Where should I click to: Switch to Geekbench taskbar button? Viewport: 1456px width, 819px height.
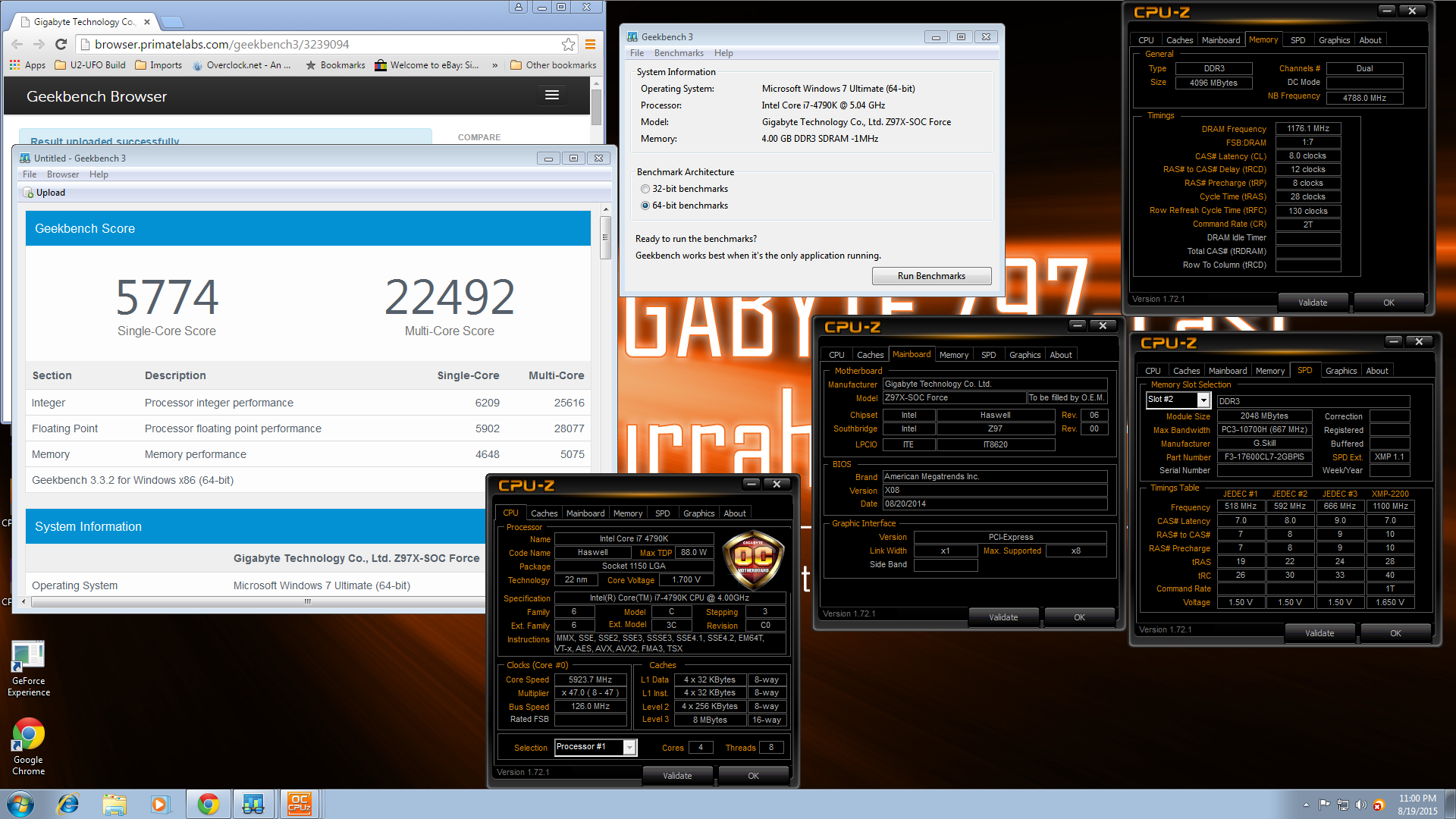click(253, 804)
